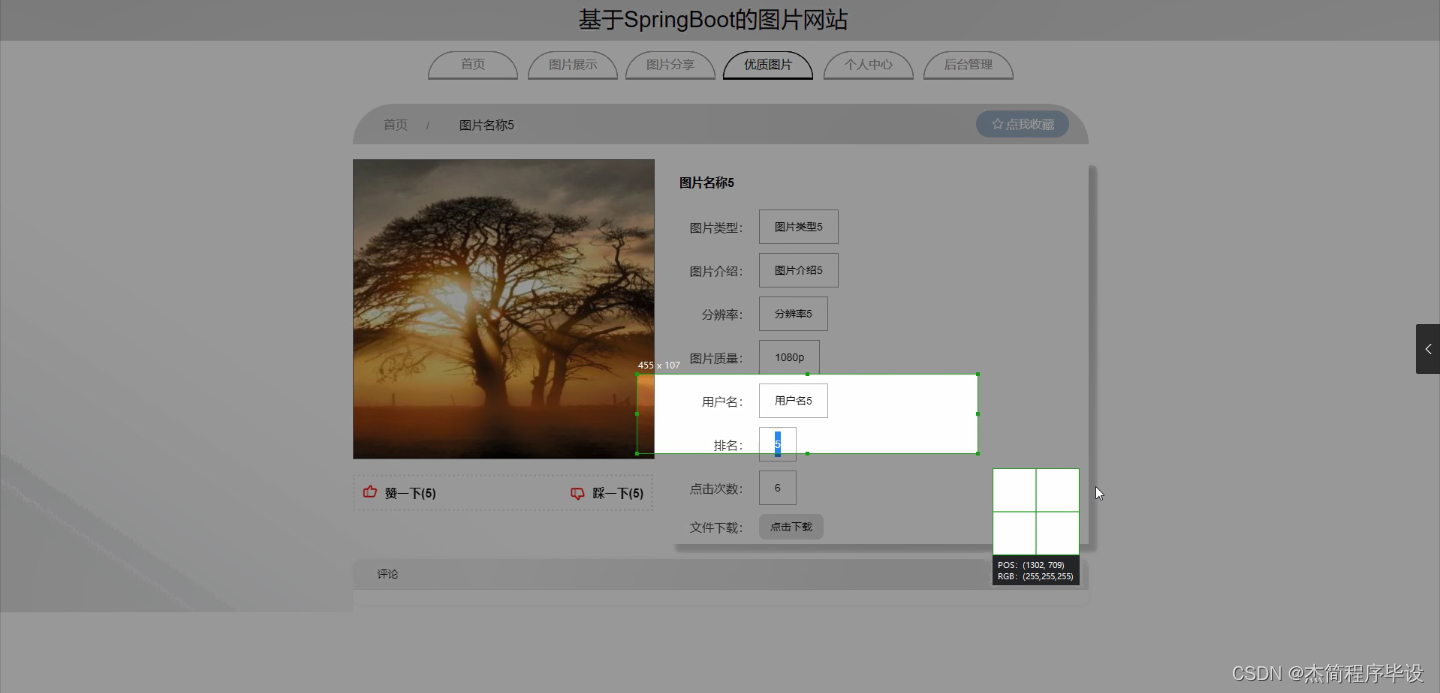
Task: Open the 后台管理 tab
Action: point(968,65)
